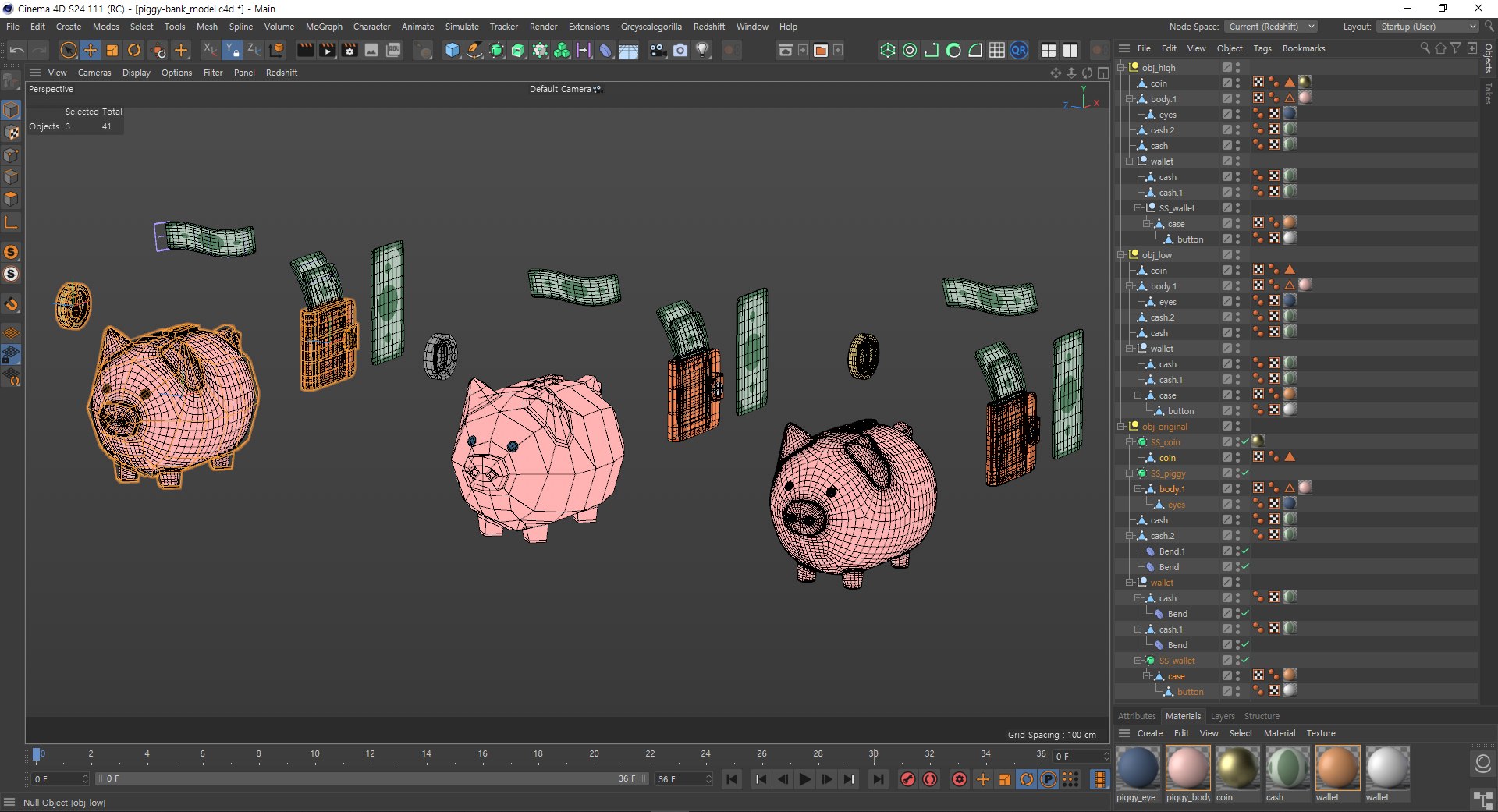The image size is (1498, 812).
Task: Toggle coordinate system World/Object
Action: [276, 51]
